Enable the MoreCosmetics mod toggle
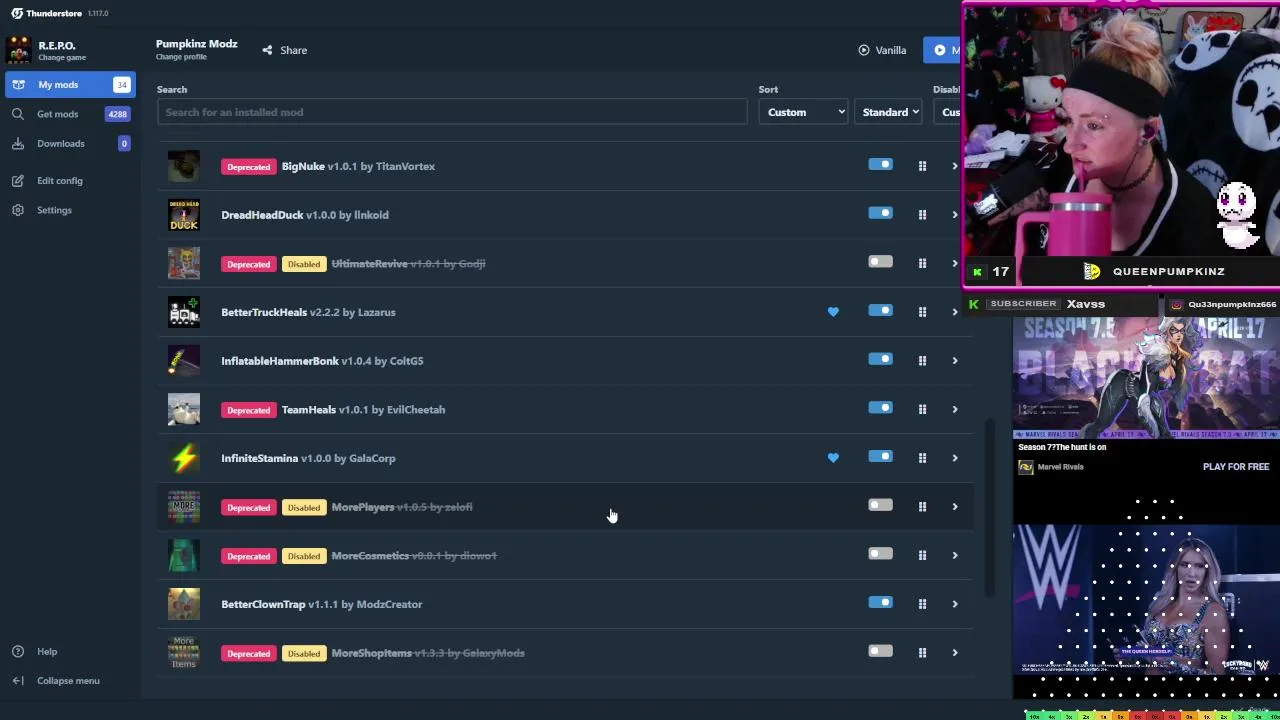The image size is (1280, 720). (880, 554)
